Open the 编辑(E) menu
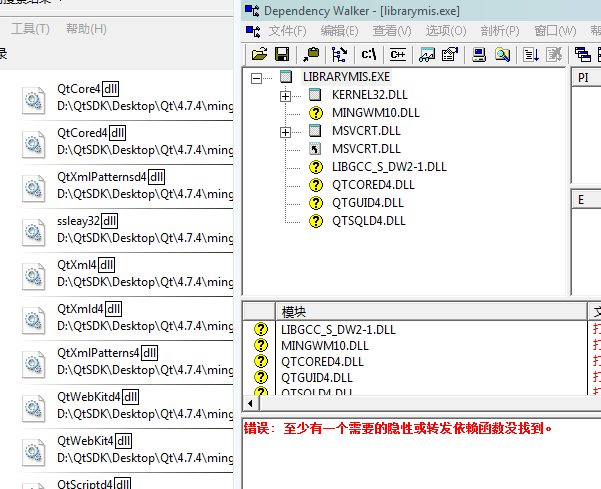This screenshot has width=601, height=489. pyautogui.click(x=339, y=31)
